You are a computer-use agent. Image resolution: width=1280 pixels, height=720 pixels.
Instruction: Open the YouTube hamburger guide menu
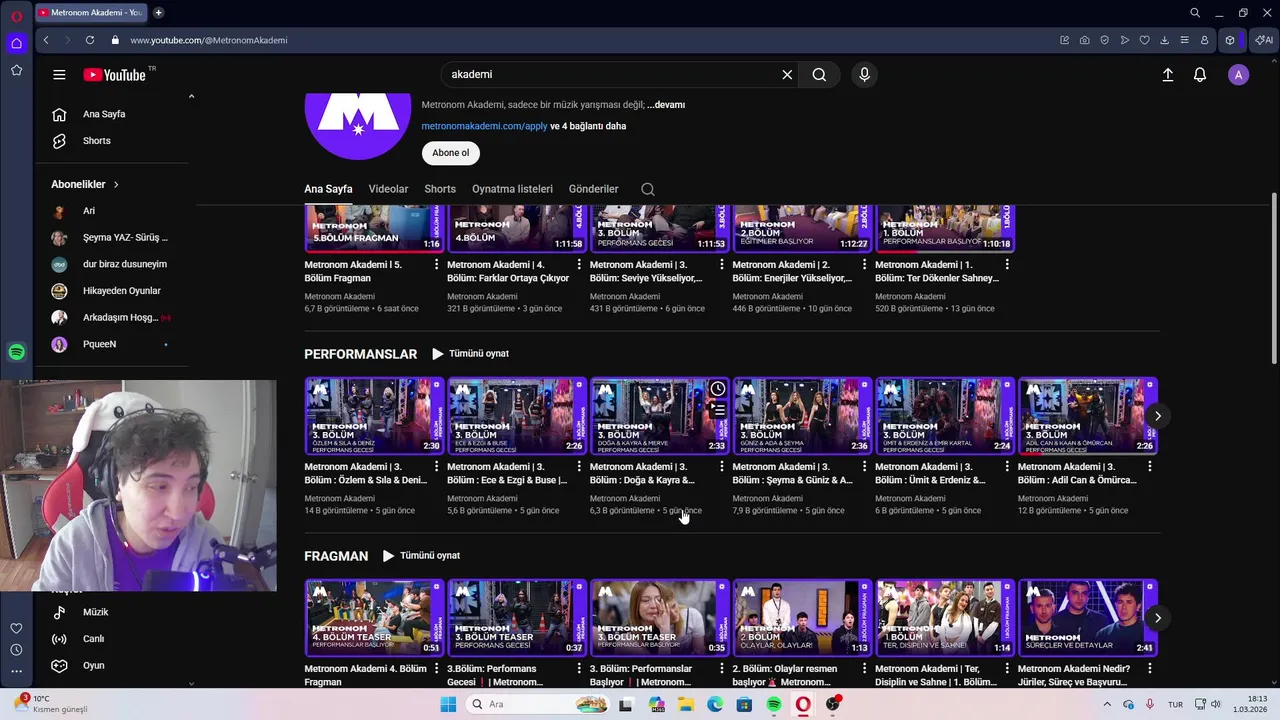59,75
